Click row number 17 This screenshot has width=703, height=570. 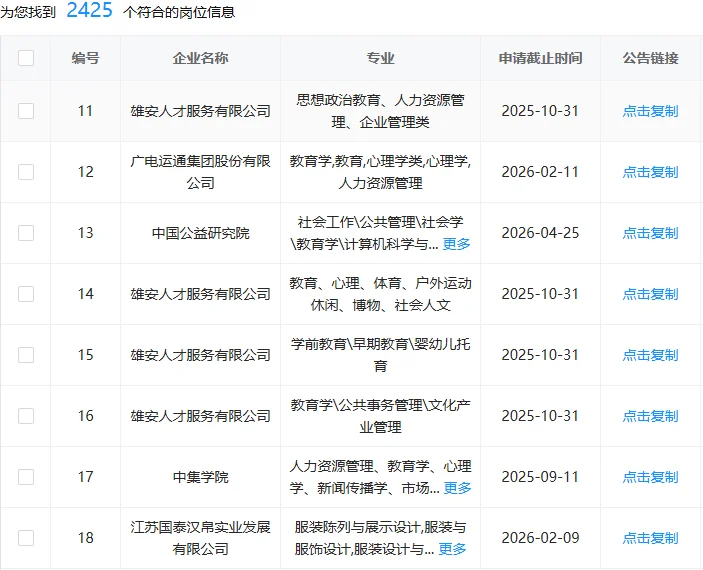click(x=85, y=477)
